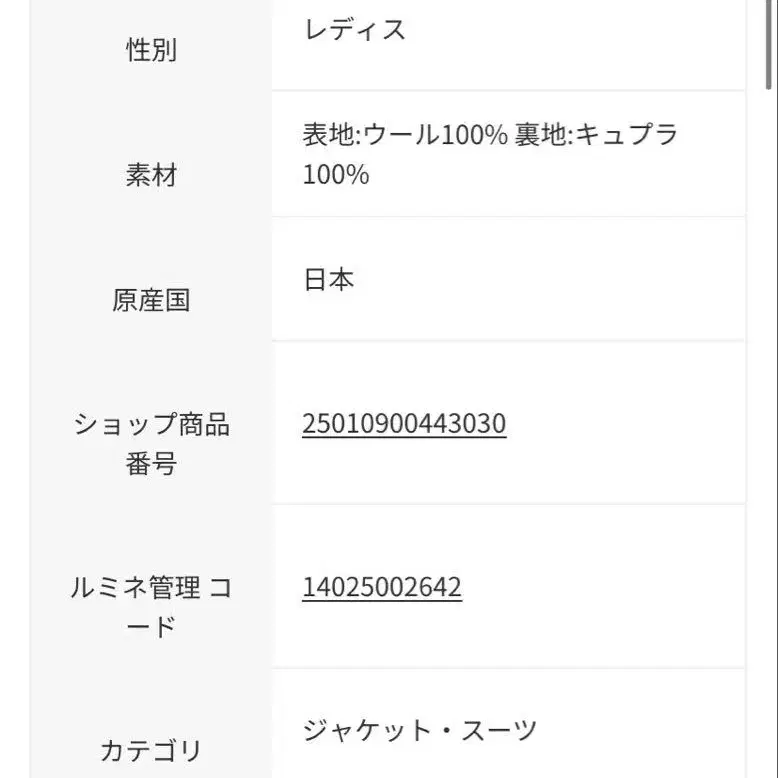Click the word ショップ in the label
The image size is (778, 778).
tap(123, 425)
